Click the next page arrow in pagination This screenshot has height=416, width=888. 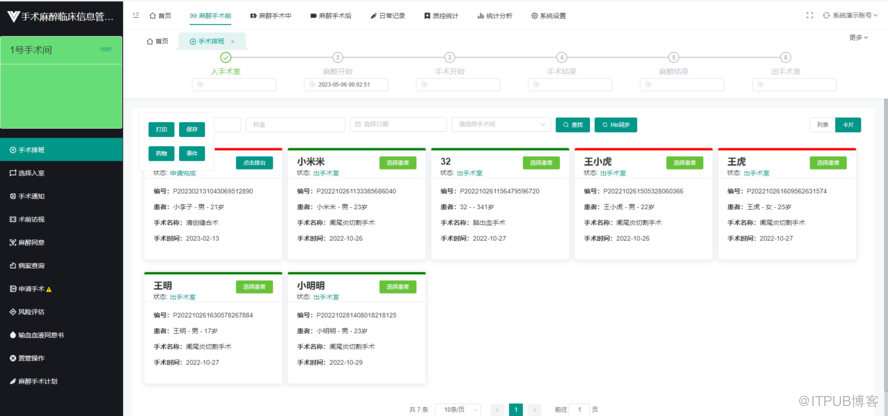[536, 409]
